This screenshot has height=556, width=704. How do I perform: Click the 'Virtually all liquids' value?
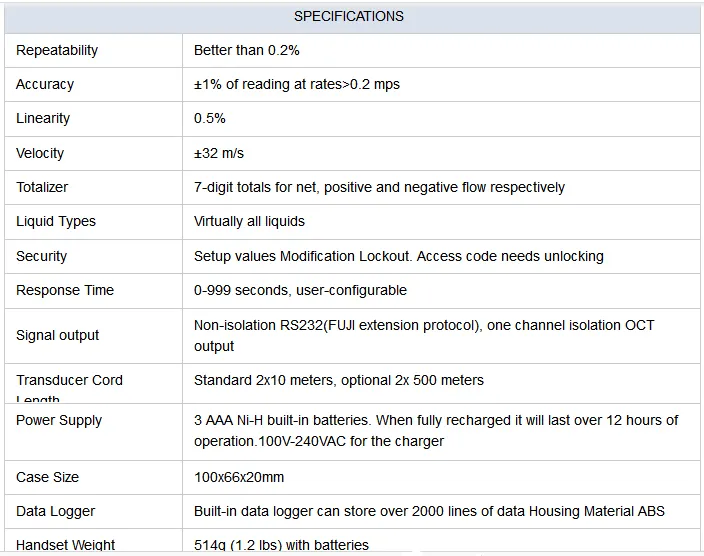pyautogui.click(x=249, y=221)
